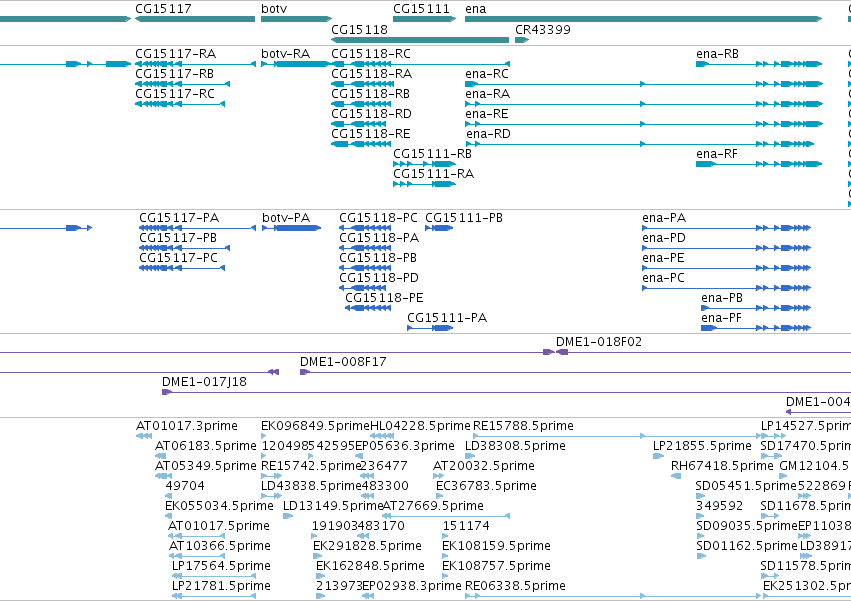
Task: Select the ena-RC transcript label
Action: 487,74
